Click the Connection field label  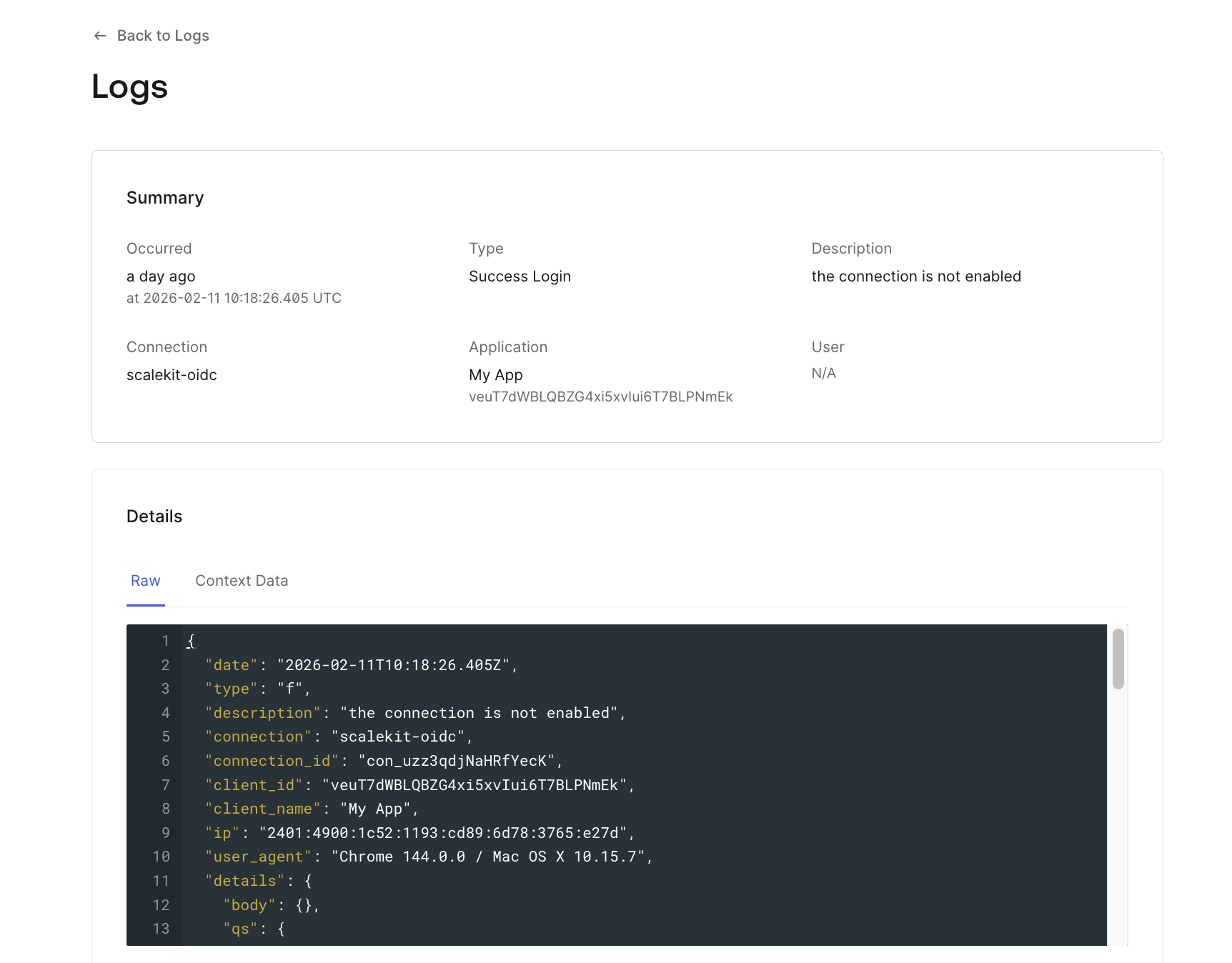coord(167,347)
